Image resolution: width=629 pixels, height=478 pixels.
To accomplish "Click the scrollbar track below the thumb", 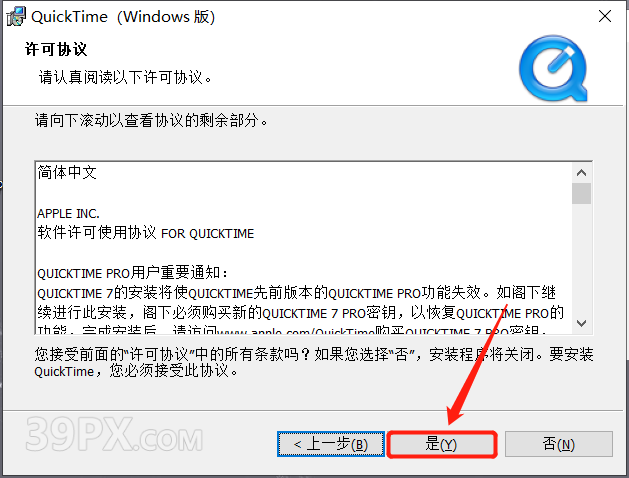I will [x=581, y=259].
